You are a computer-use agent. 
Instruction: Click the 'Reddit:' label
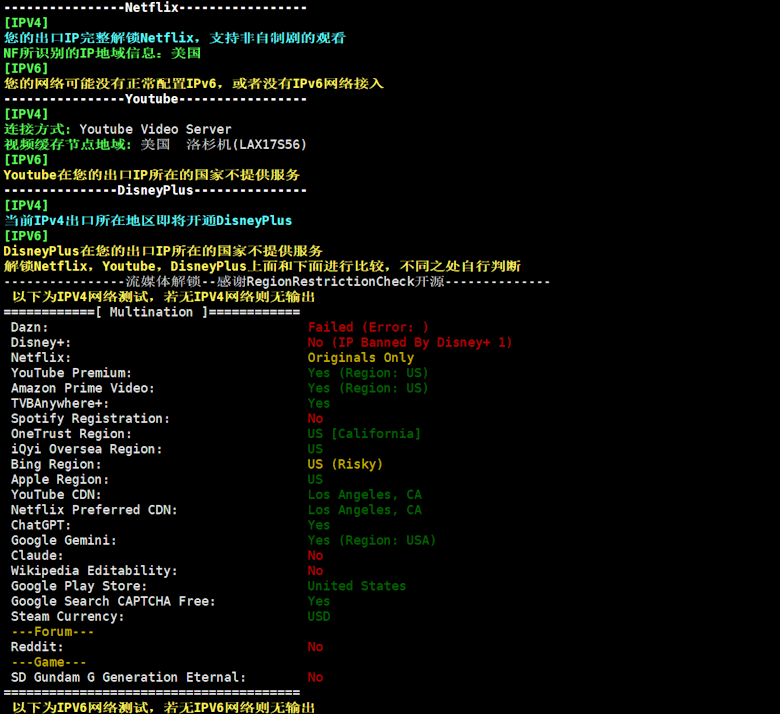(37, 647)
